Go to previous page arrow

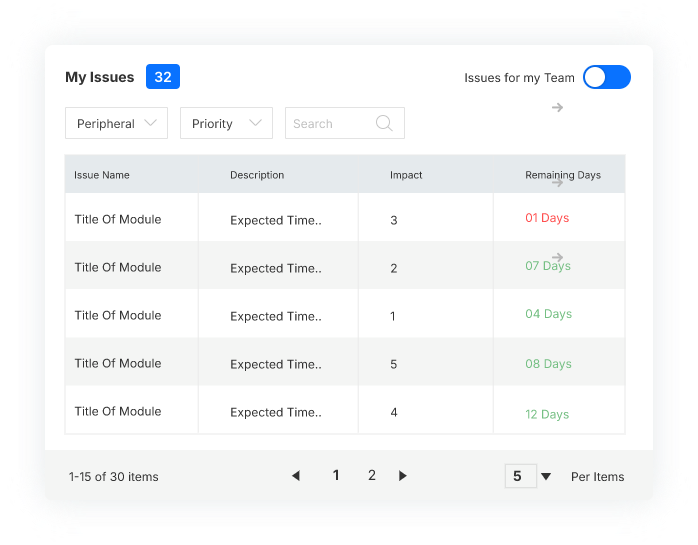tap(296, 476)
